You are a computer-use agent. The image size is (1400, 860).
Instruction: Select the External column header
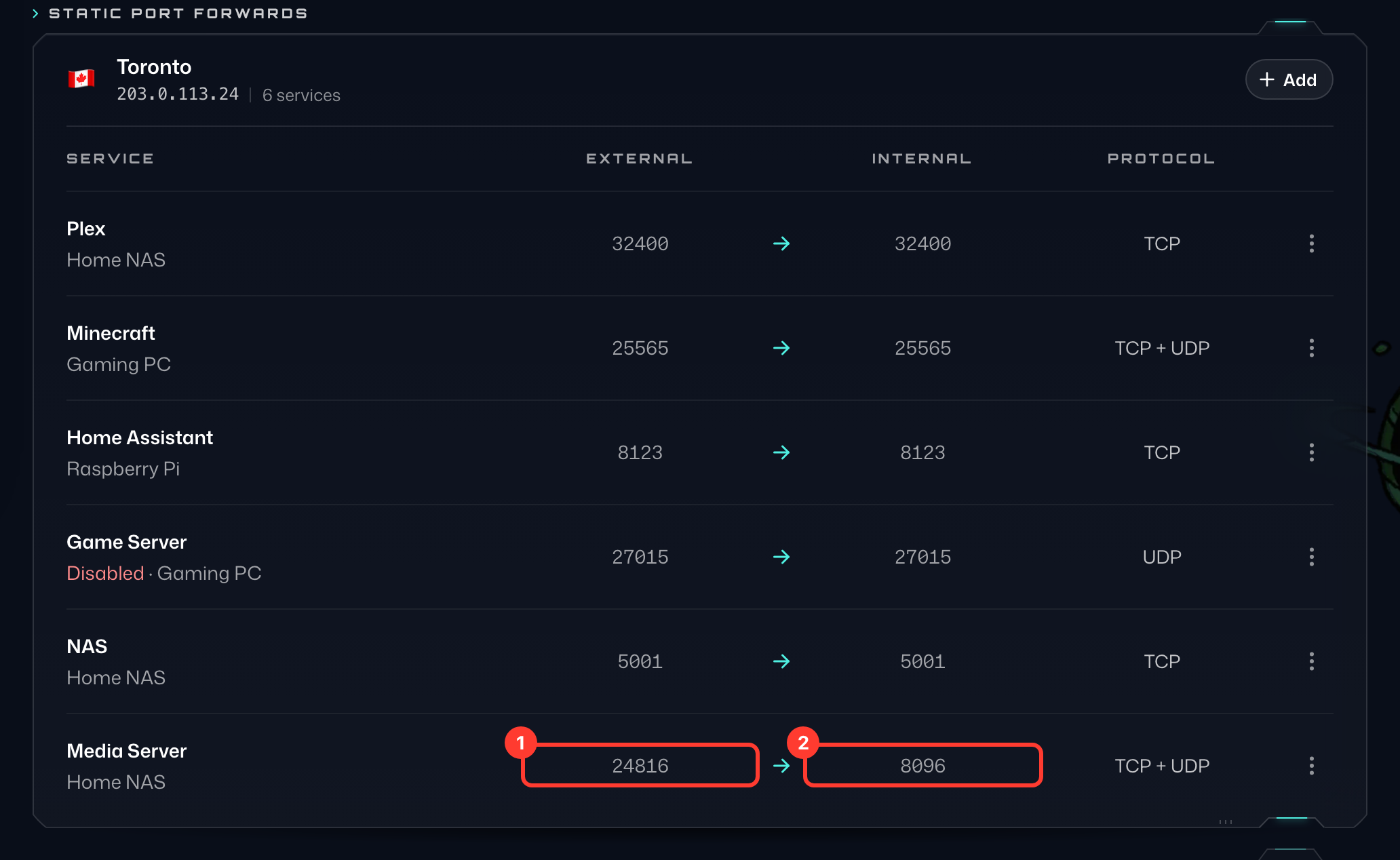pos(639,159)
